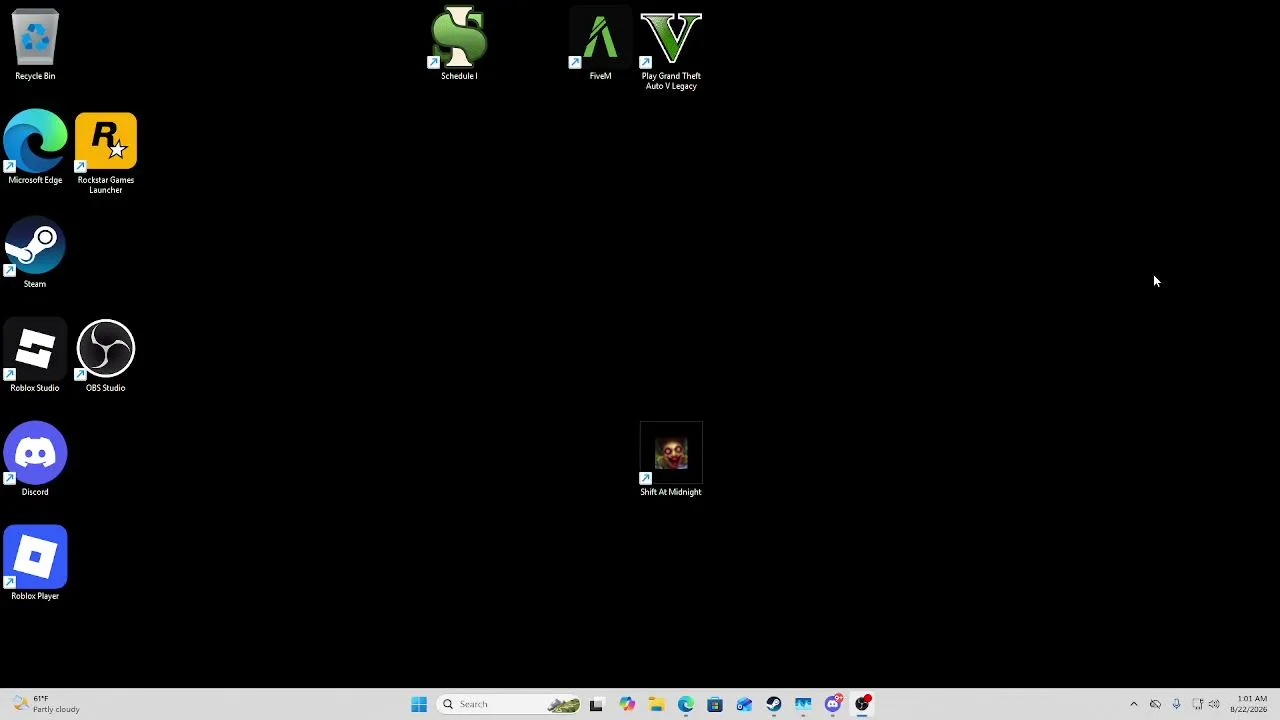Open the Windows Start menu
The height and width of the screenshot is (720, 1280).
[419, 704]
